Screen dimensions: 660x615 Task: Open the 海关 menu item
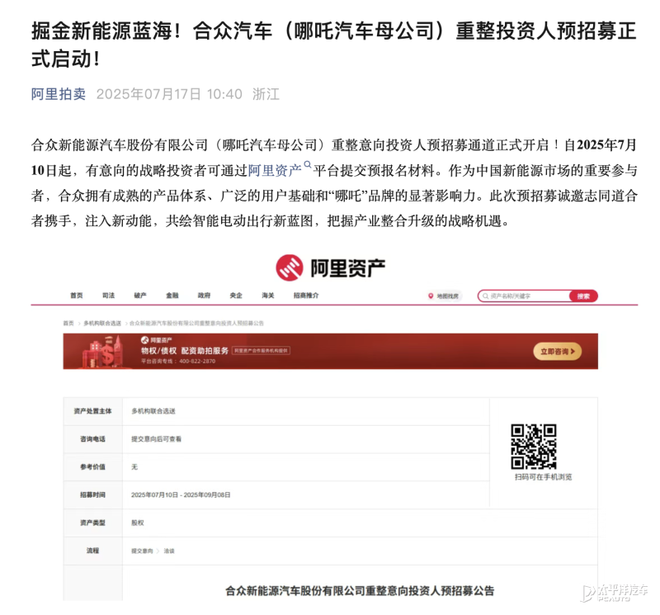[x=268, y=296]
